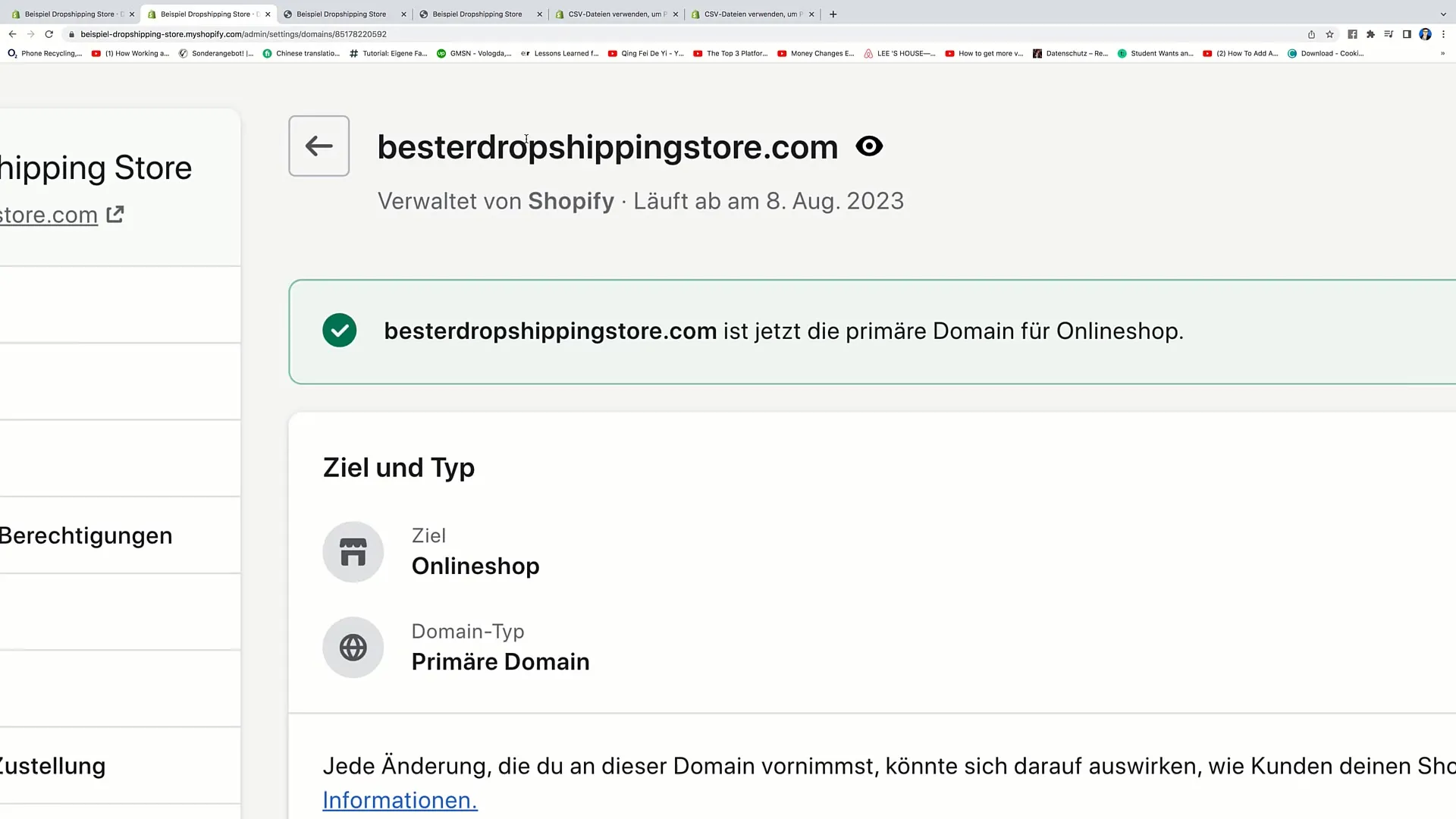Open the Datenschutz – Re... bookmark
1456x819 pixels.
click(1070, 54)
